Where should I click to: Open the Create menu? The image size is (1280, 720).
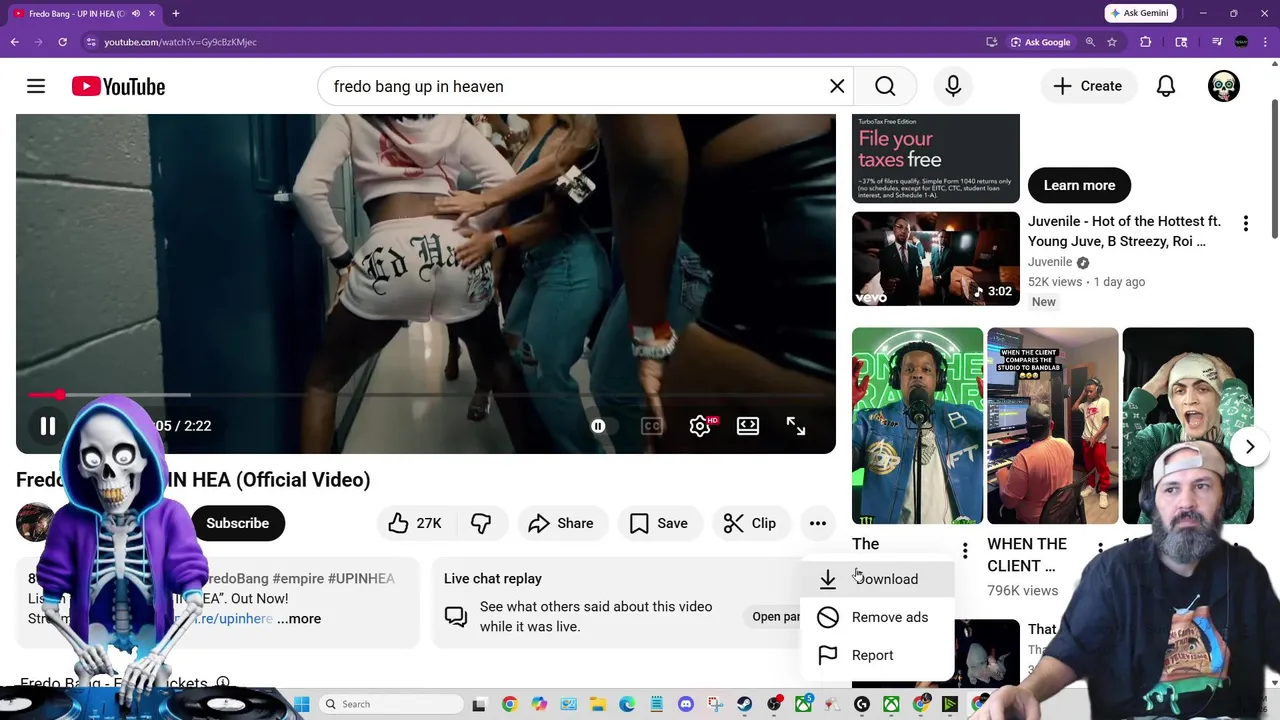(x=1087, y=86)
